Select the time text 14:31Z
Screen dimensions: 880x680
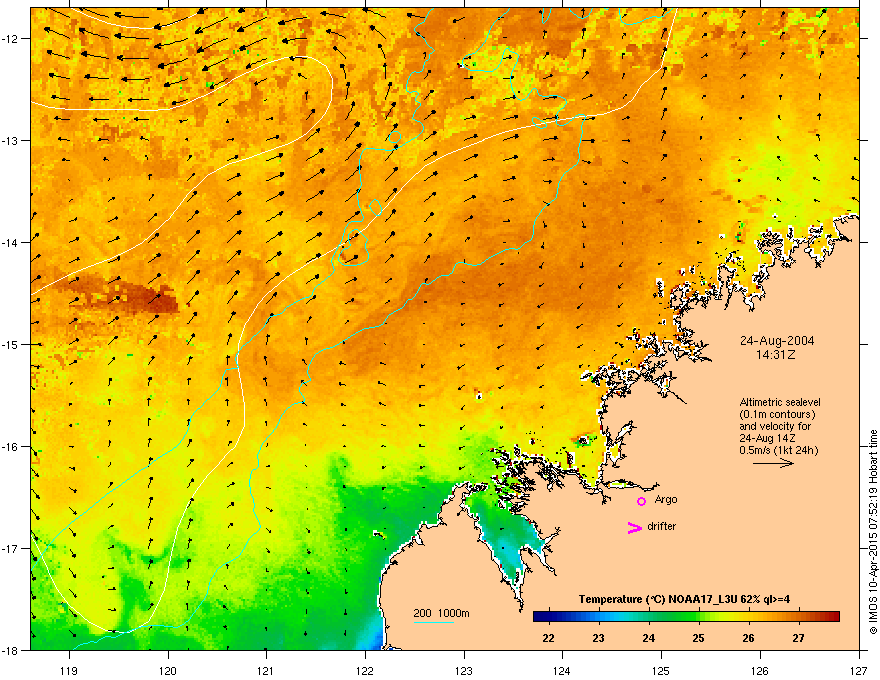point(776,355)
